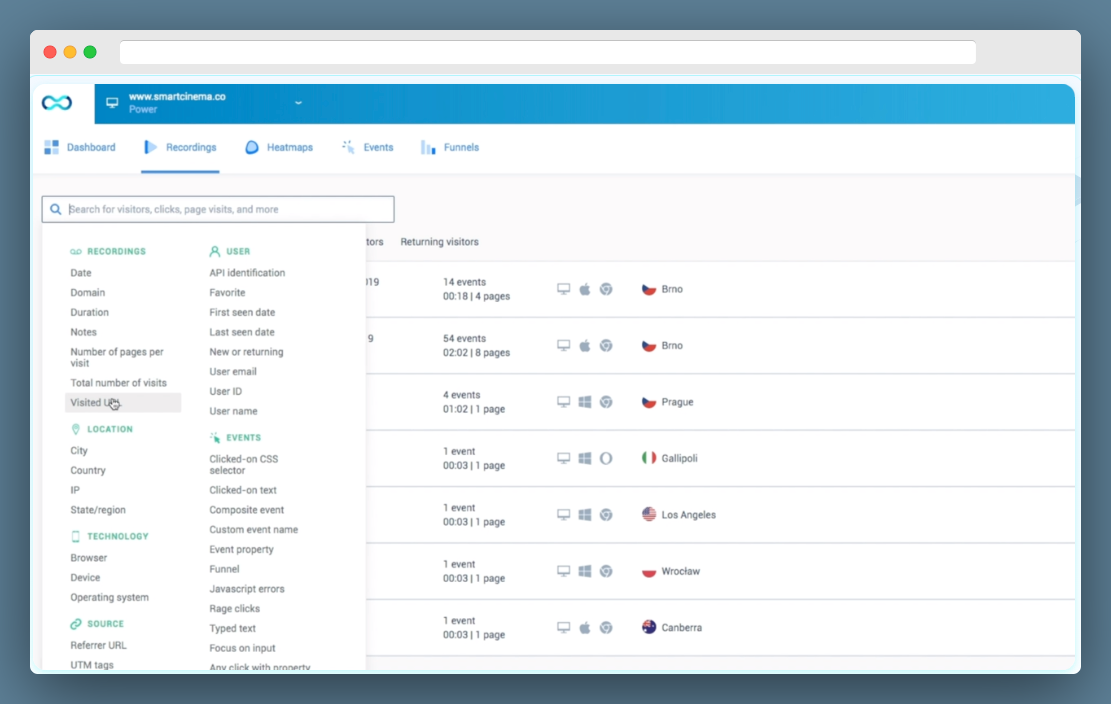Open the Events tab
Viewport: 1111px width, 704px height.
368,147
